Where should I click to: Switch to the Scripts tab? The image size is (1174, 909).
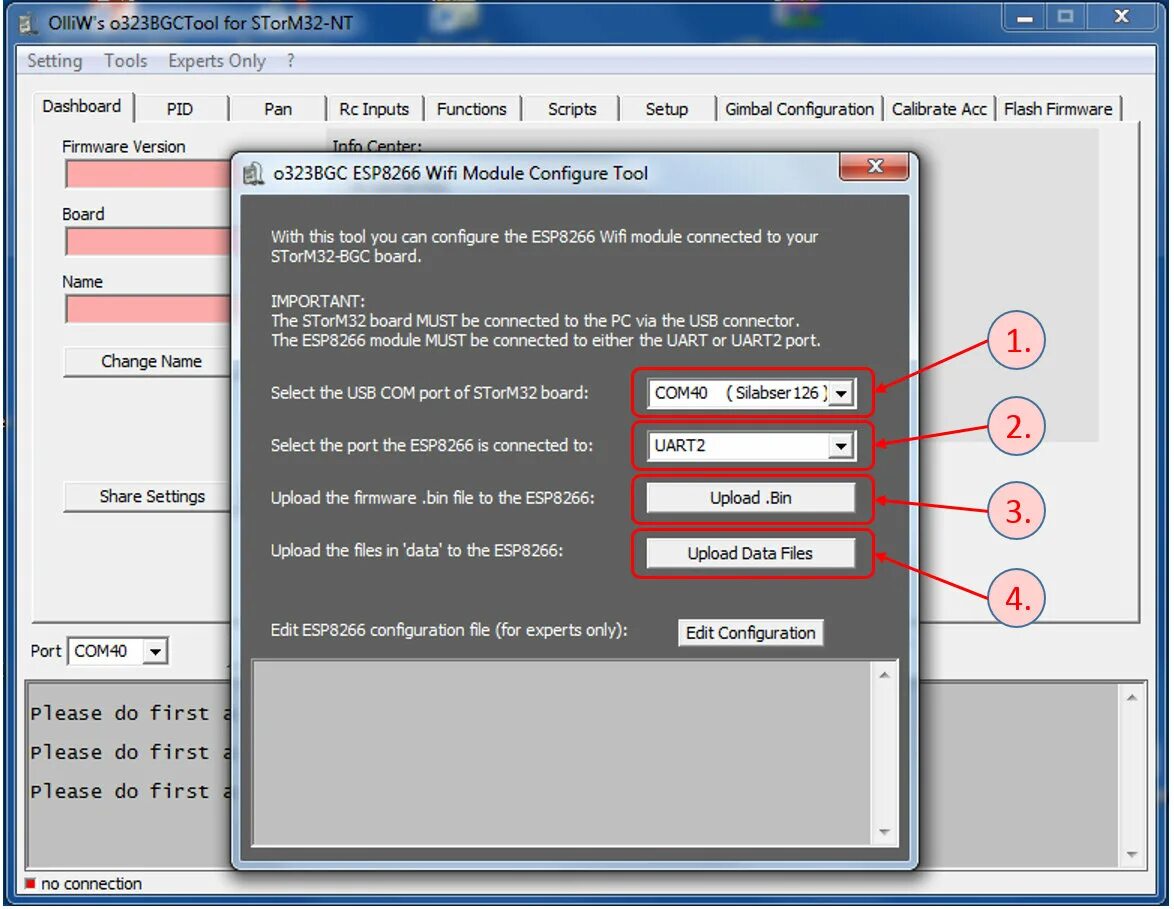pos(572,109)
